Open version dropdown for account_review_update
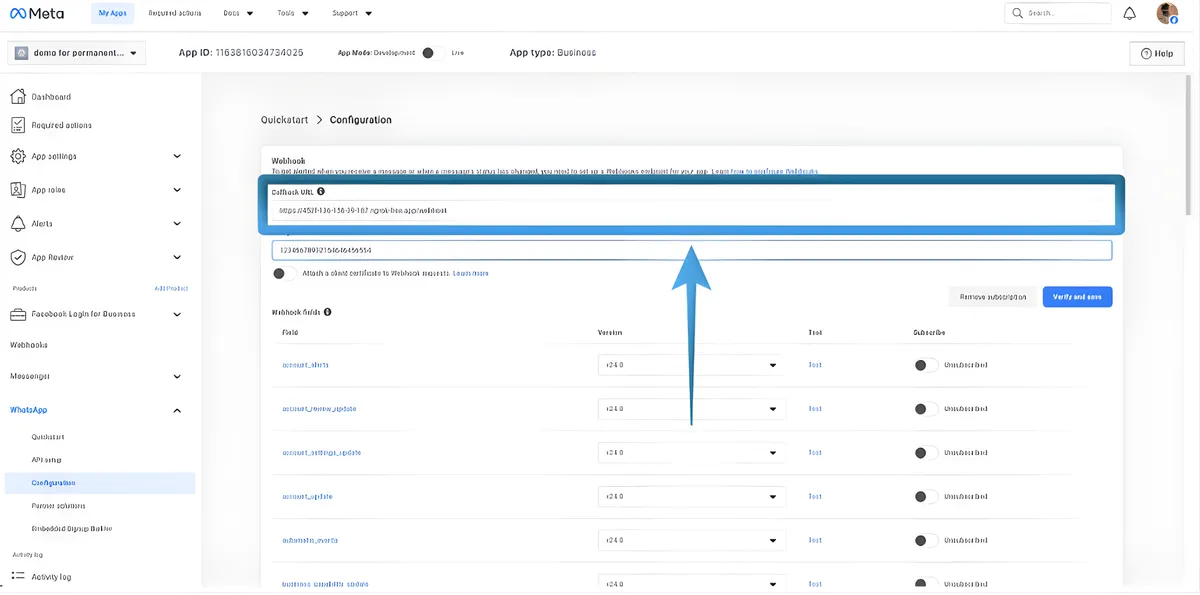The width and height of the screenshot is (1200, 595). click(x=691, y=409)
